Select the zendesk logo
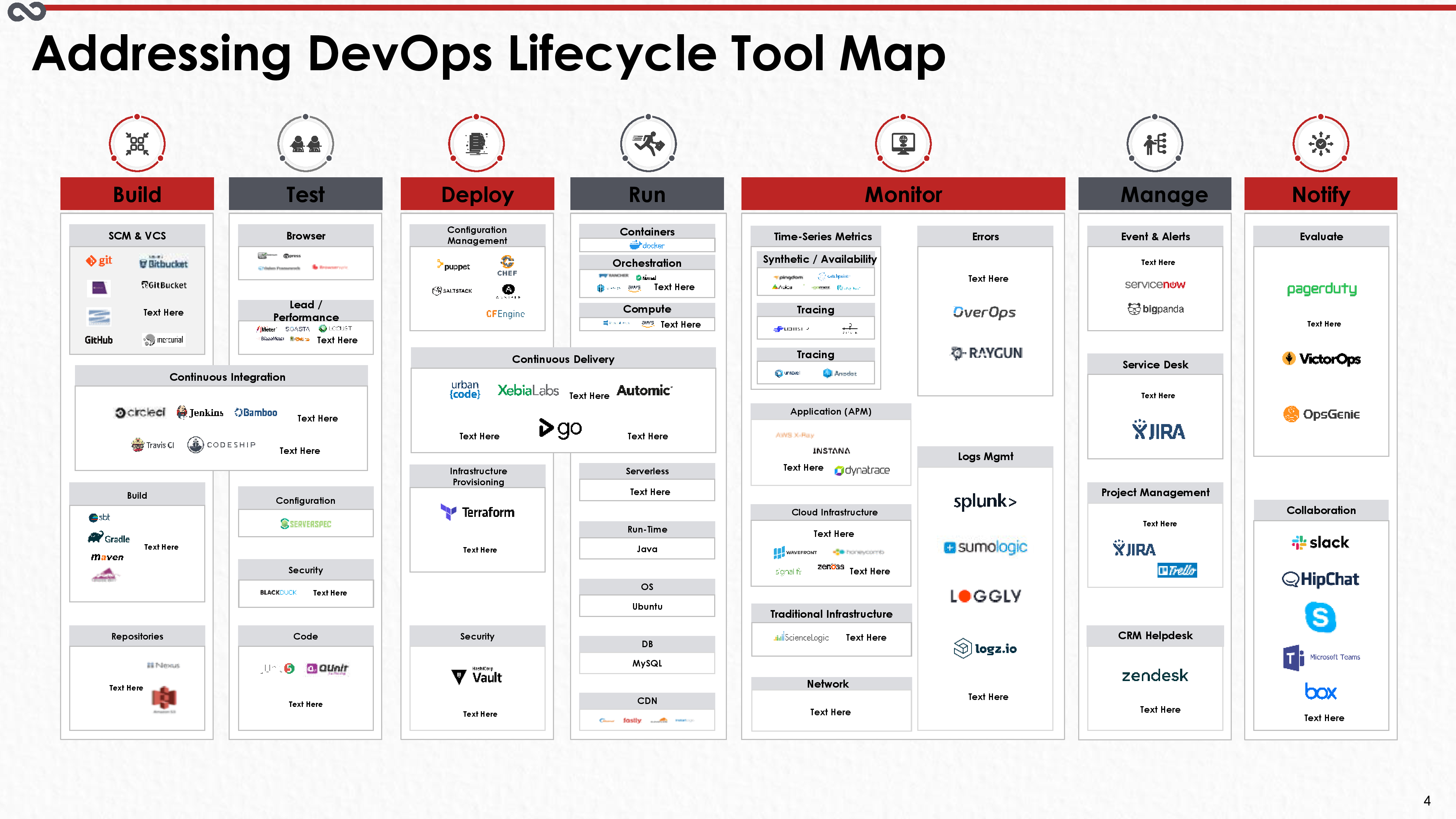The image size is (1456, 819). point(1155,676)
